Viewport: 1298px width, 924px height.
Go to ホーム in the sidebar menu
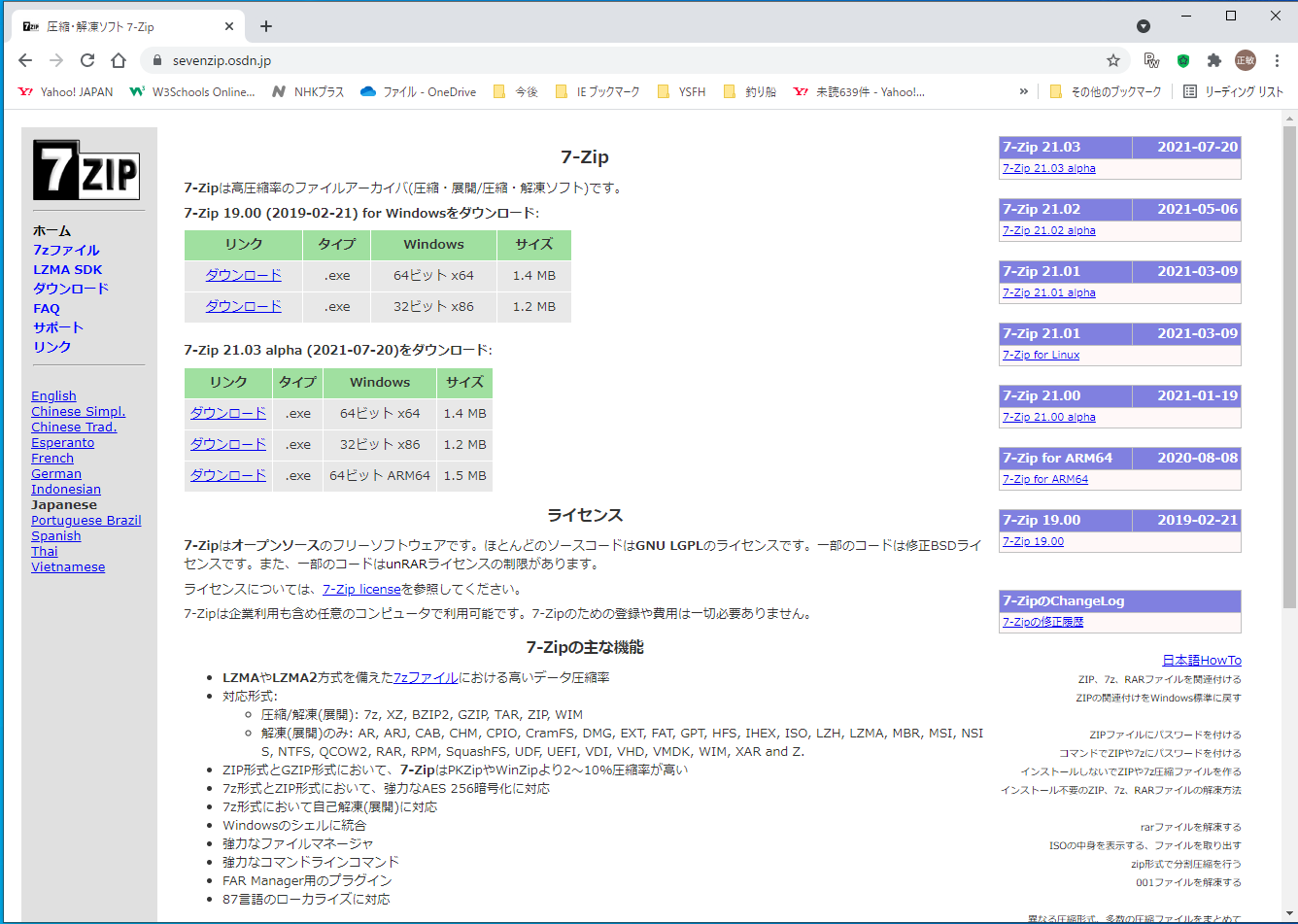click(x=52, y=231)
